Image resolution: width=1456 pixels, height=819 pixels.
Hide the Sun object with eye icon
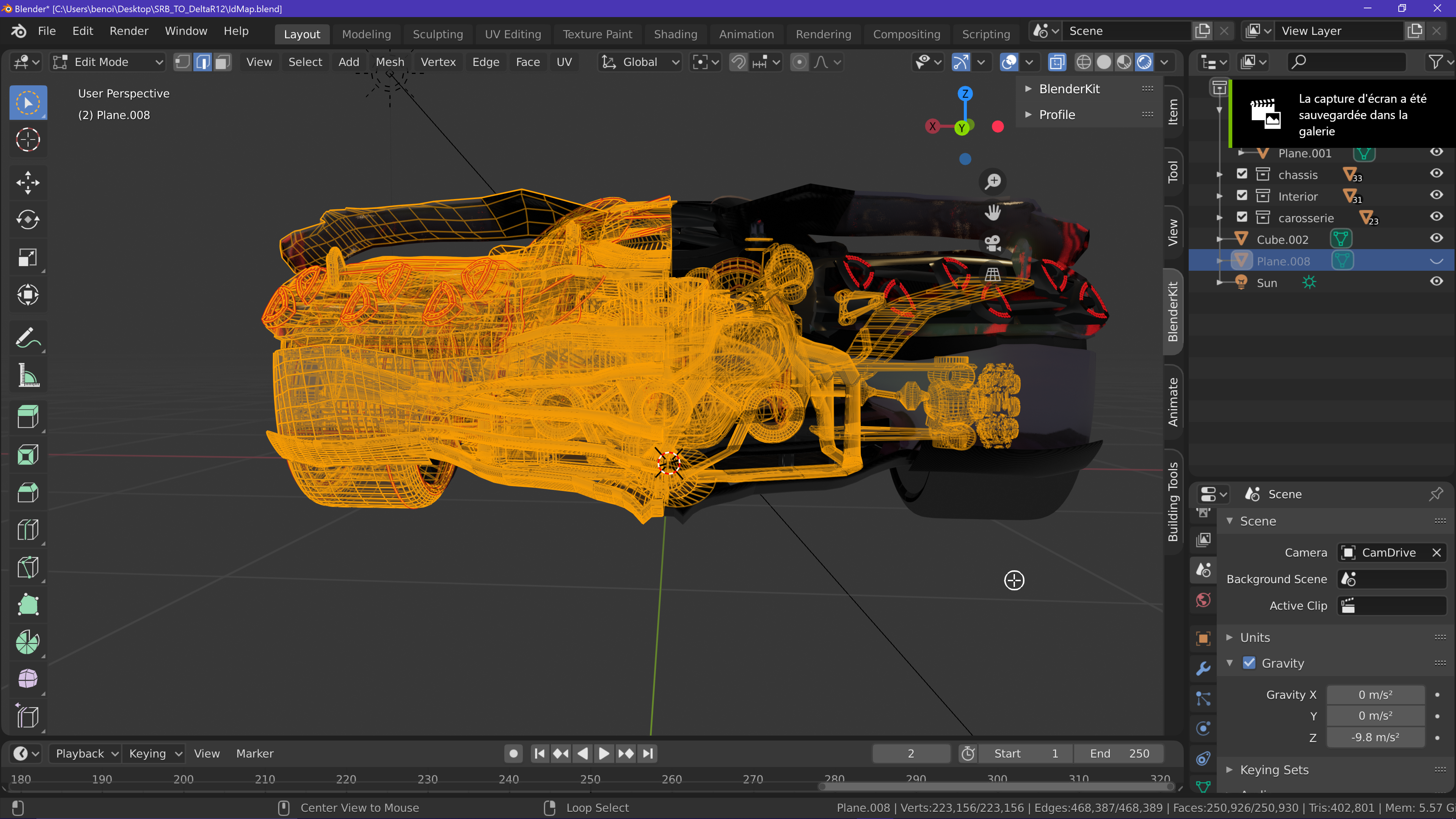[1436, 282]
